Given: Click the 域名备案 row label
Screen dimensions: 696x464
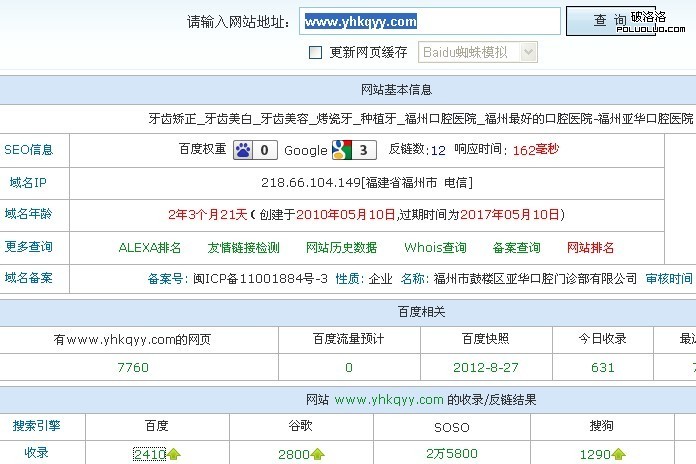Looking at the screenshot, I should [x=28, y=278].
